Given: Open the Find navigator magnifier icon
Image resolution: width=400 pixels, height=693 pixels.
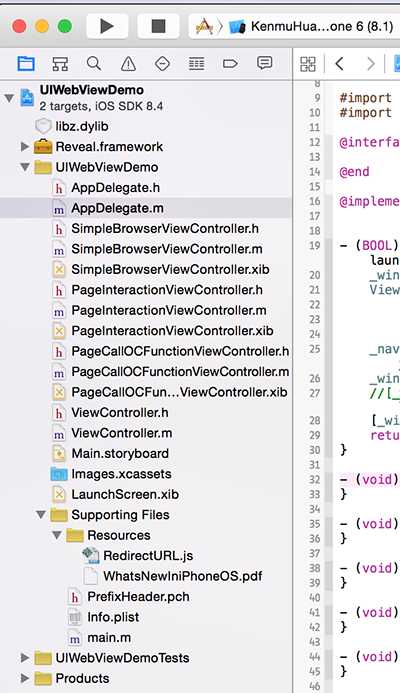Looking at the screenshot, I should 94,64.
